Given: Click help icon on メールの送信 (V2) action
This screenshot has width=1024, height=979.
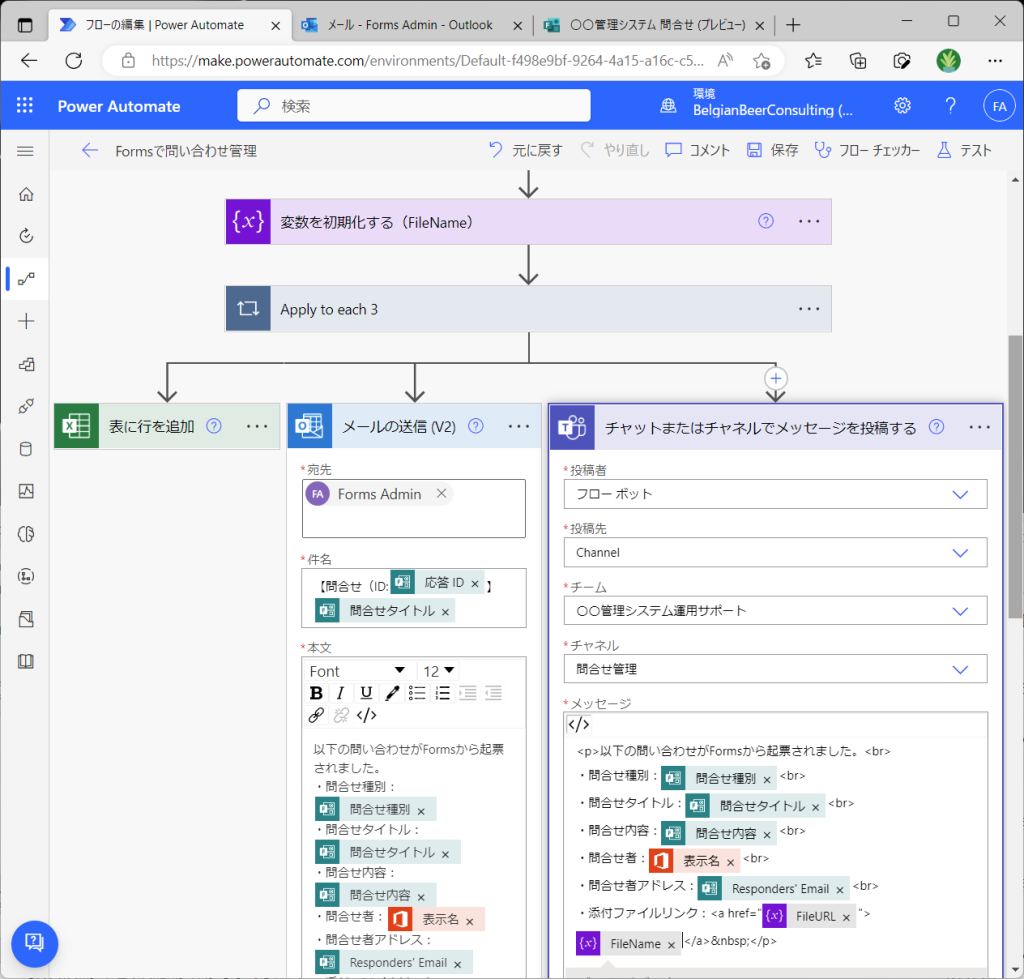Looking at the screenshot, I should 476,426.
